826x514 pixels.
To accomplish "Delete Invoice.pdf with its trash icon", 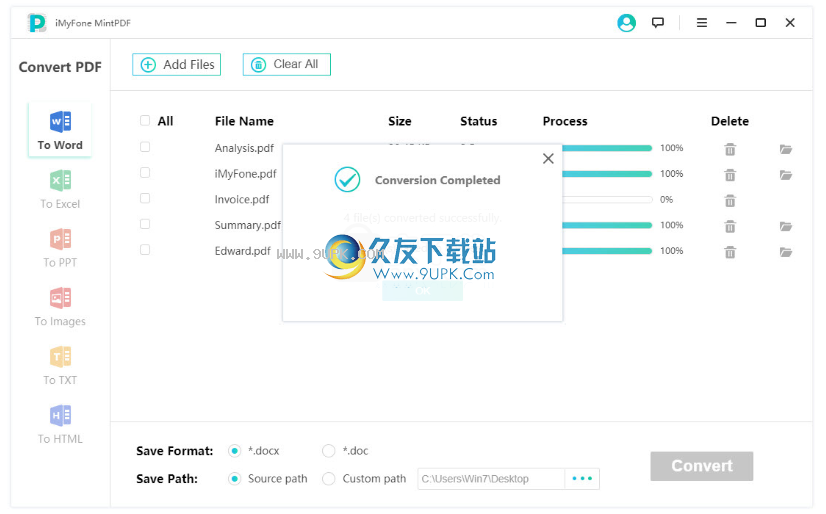I will point(730,201).
